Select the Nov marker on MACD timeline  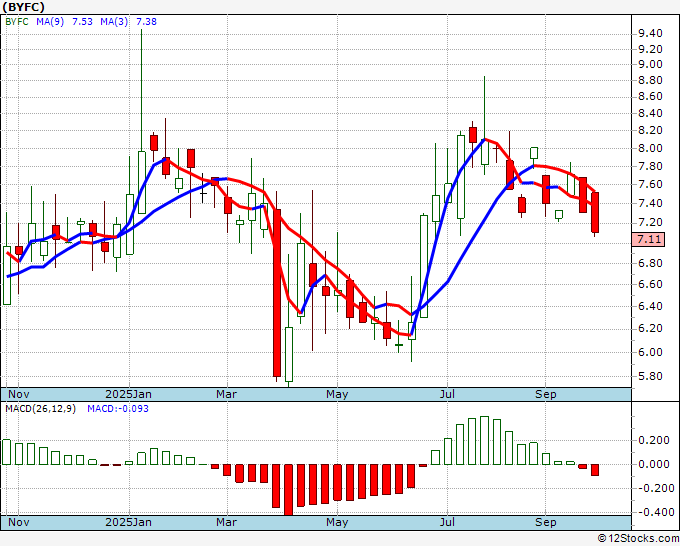click(x=19, y=522)
